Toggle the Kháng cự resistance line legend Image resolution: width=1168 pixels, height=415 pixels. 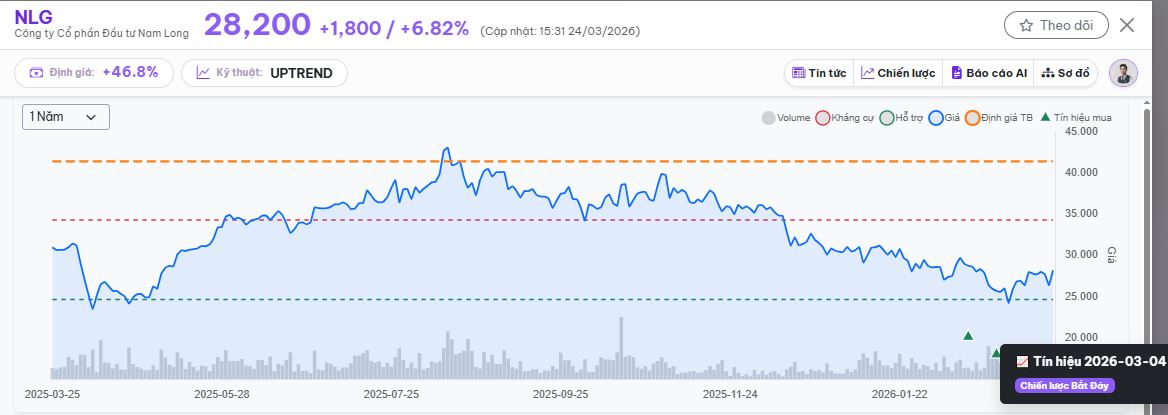click(823, 118)
